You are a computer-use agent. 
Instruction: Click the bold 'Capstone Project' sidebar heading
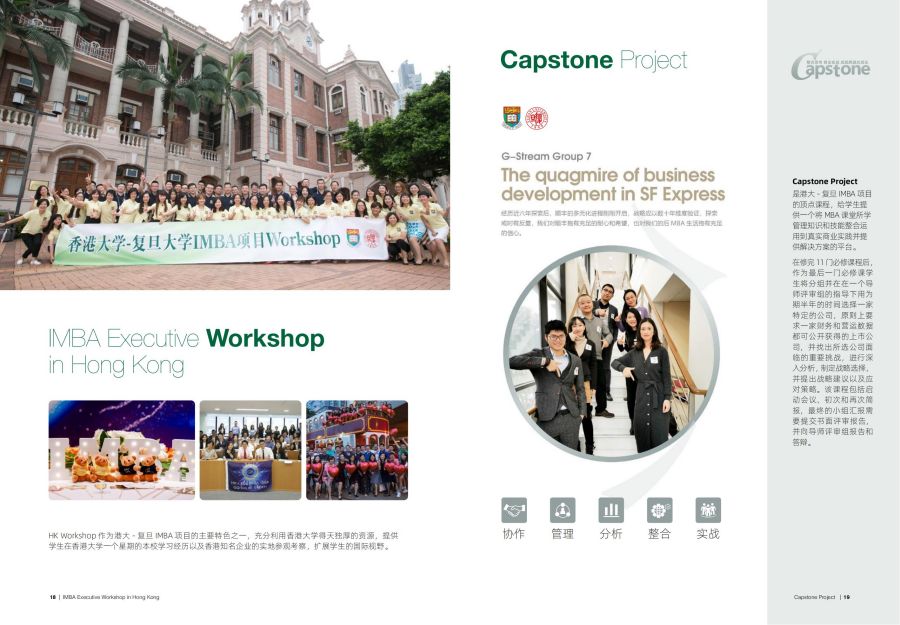point(825,181)
